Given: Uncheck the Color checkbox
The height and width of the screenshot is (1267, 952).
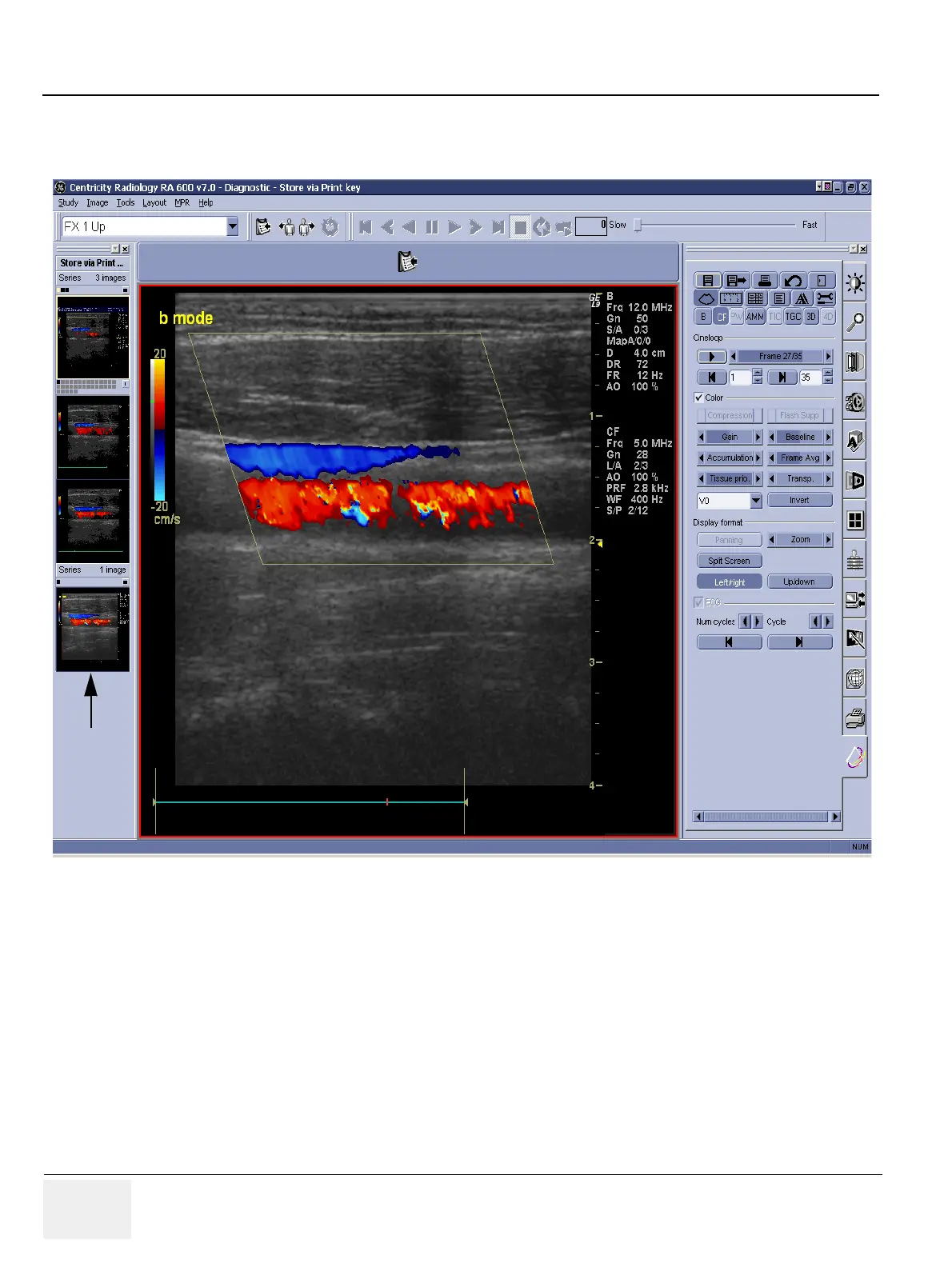Looking at the screenshot, I should 699,398.
